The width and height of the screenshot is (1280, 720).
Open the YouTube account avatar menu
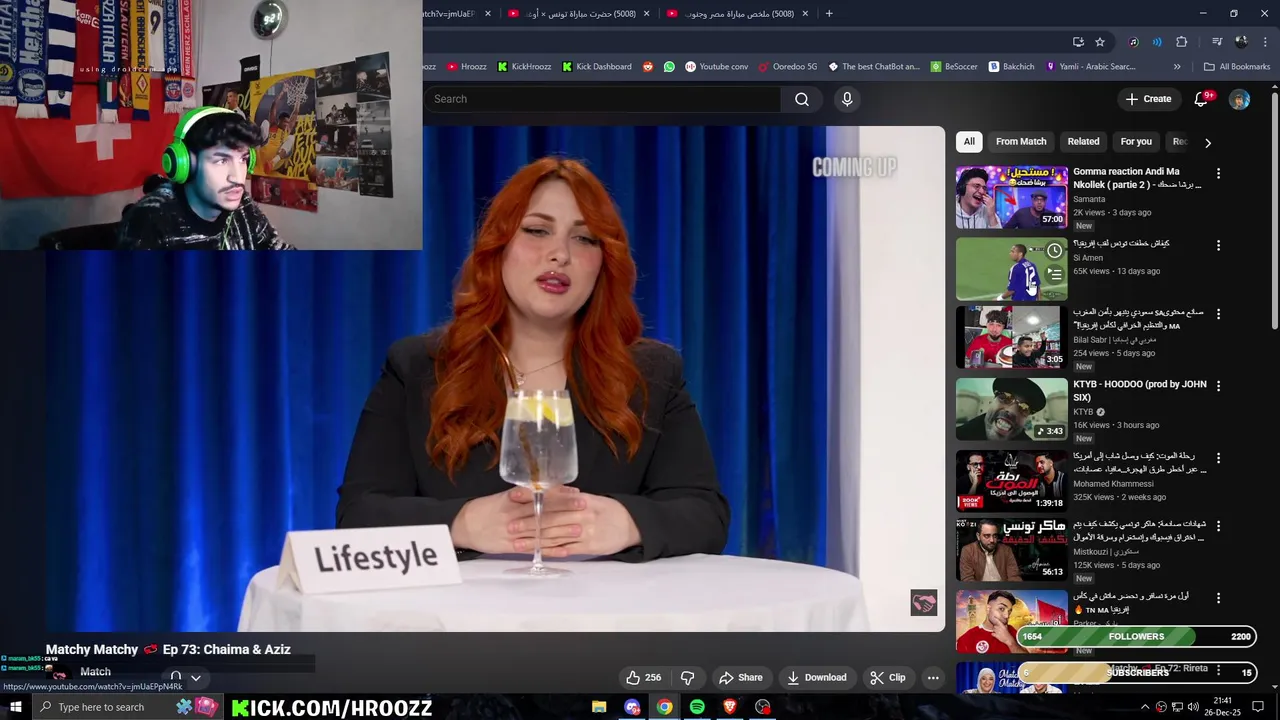tap(1239, 99)
